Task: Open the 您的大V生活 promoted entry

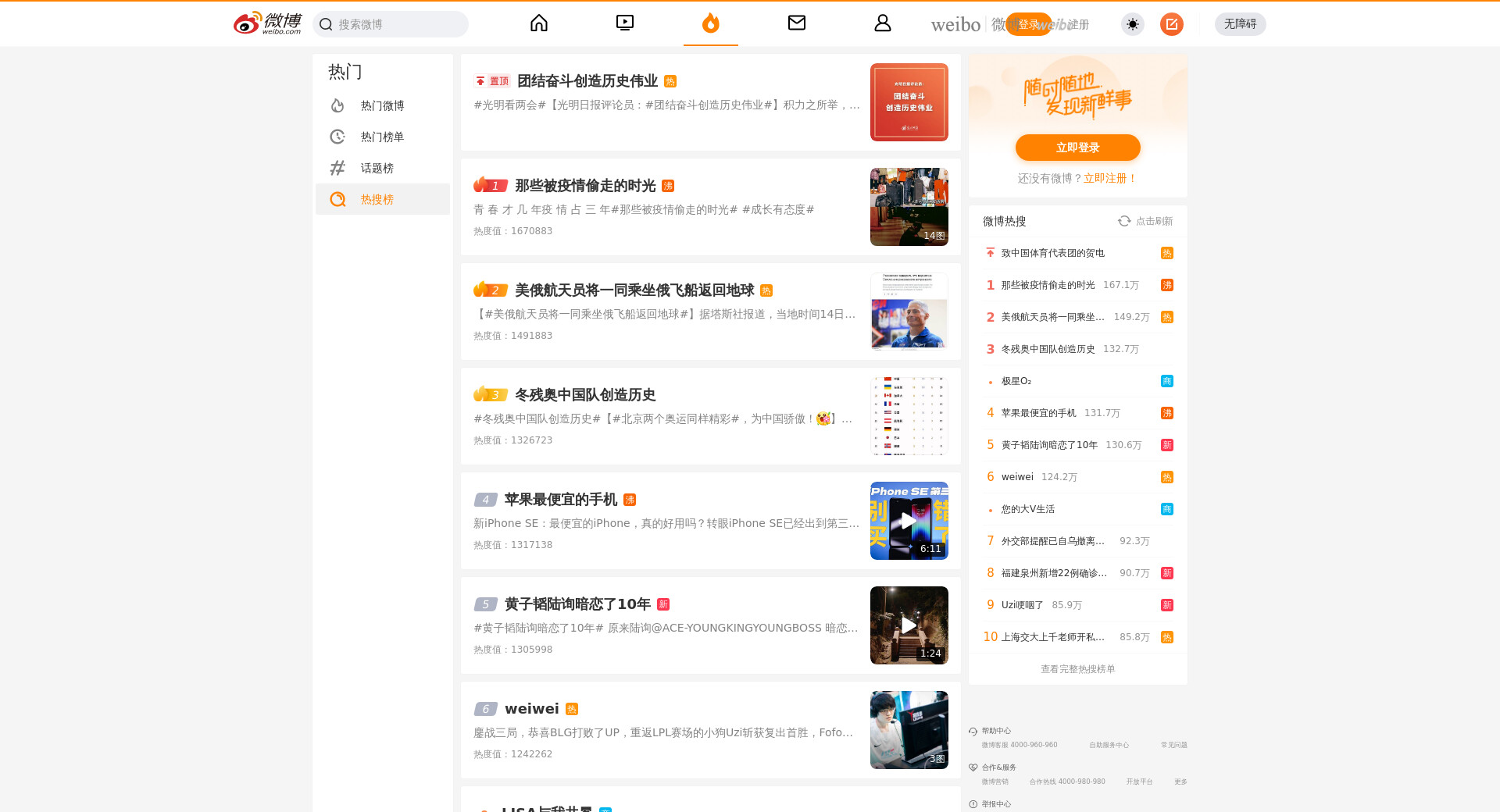Action: tap(1078, 509)
